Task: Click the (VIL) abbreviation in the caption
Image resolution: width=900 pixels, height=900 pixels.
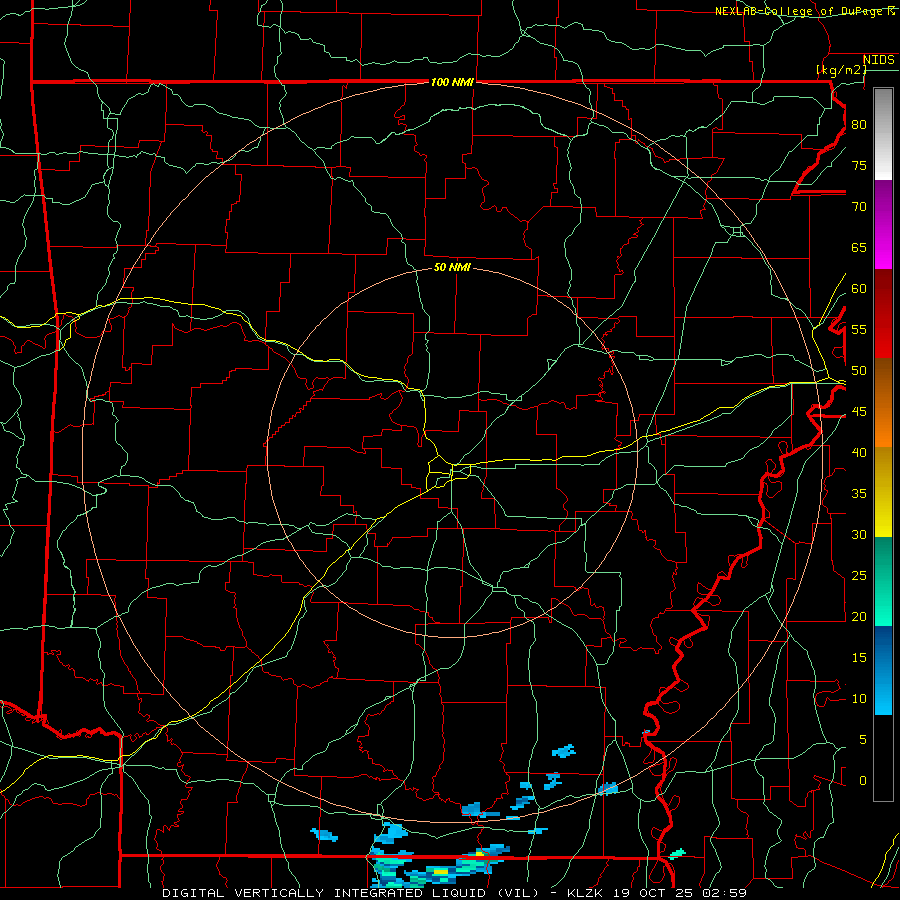Action: point(518,893)
